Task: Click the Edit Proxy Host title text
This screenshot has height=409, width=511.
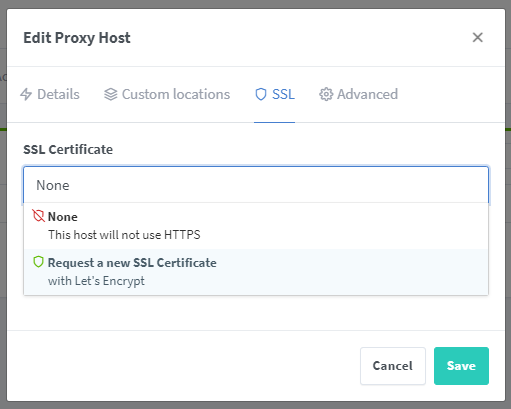Action: (x=77, y=38)
